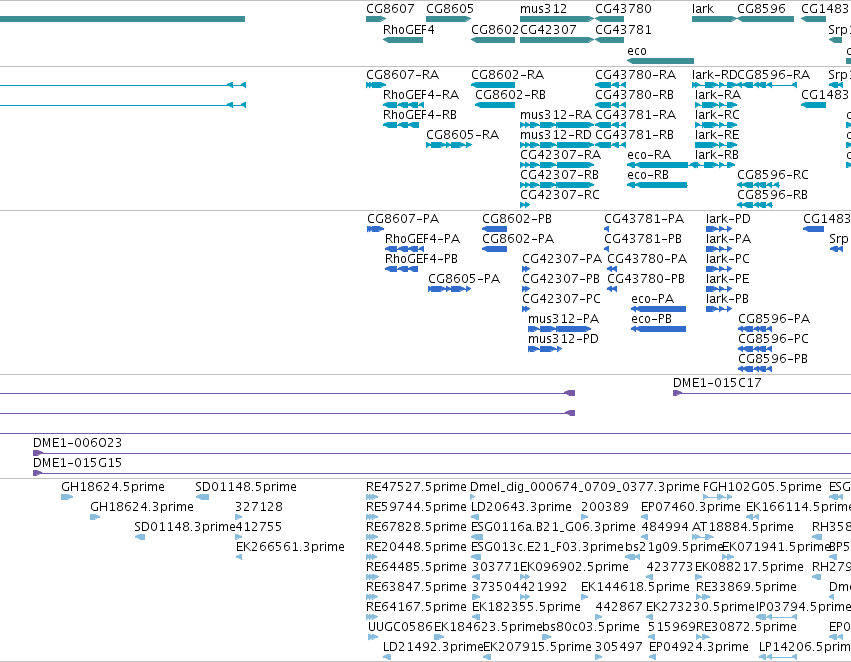The width and height of the screenshot is (851, 662).
Task: Click the GH18624.3prime EST label
Action: (142, 507)
